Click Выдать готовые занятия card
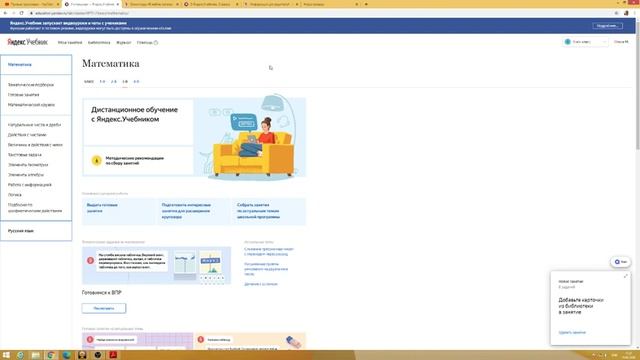Viewport: 640px width, 360px height. tap(118, 211)
